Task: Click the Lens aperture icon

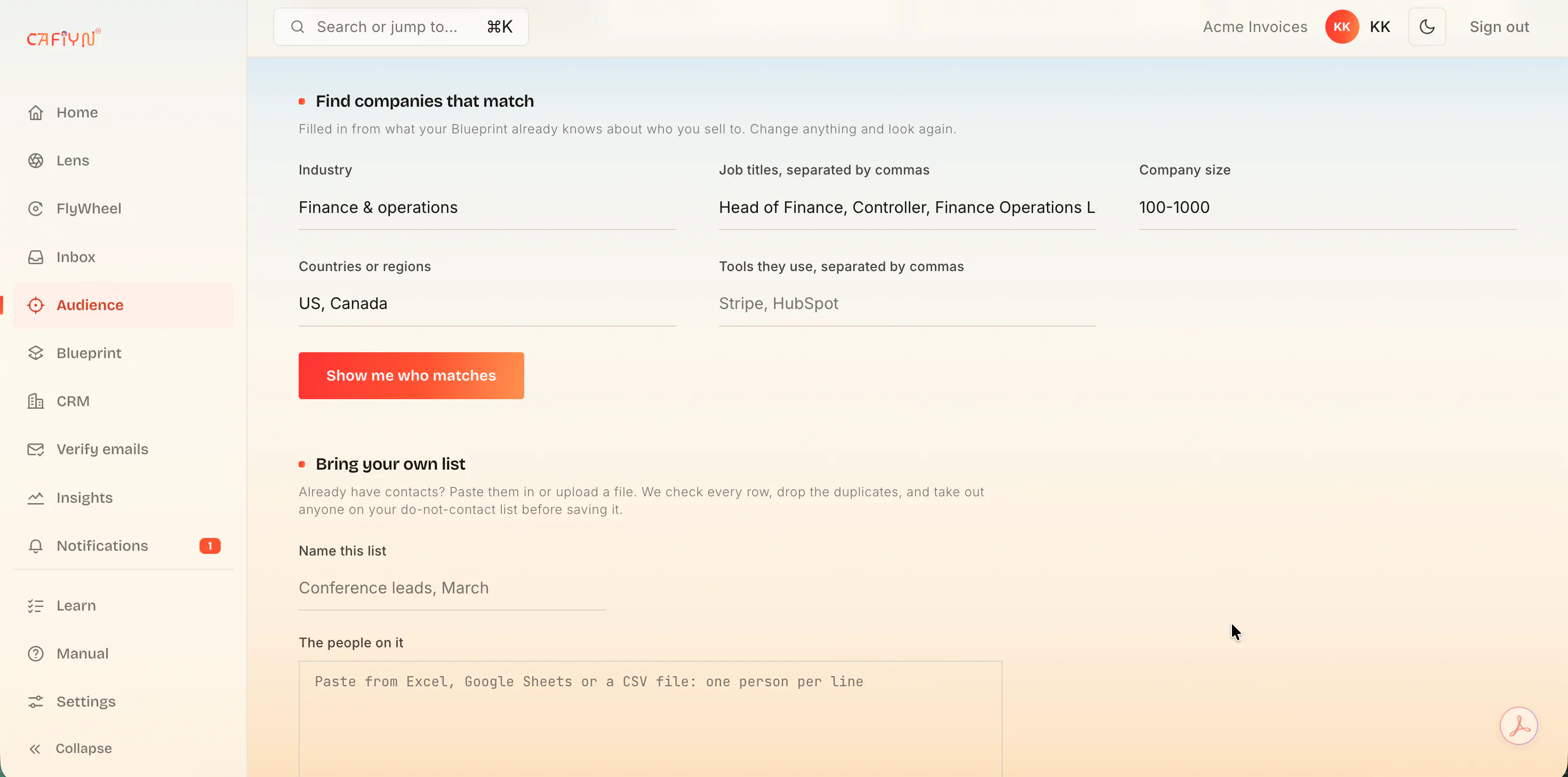Action: point(36,161)
